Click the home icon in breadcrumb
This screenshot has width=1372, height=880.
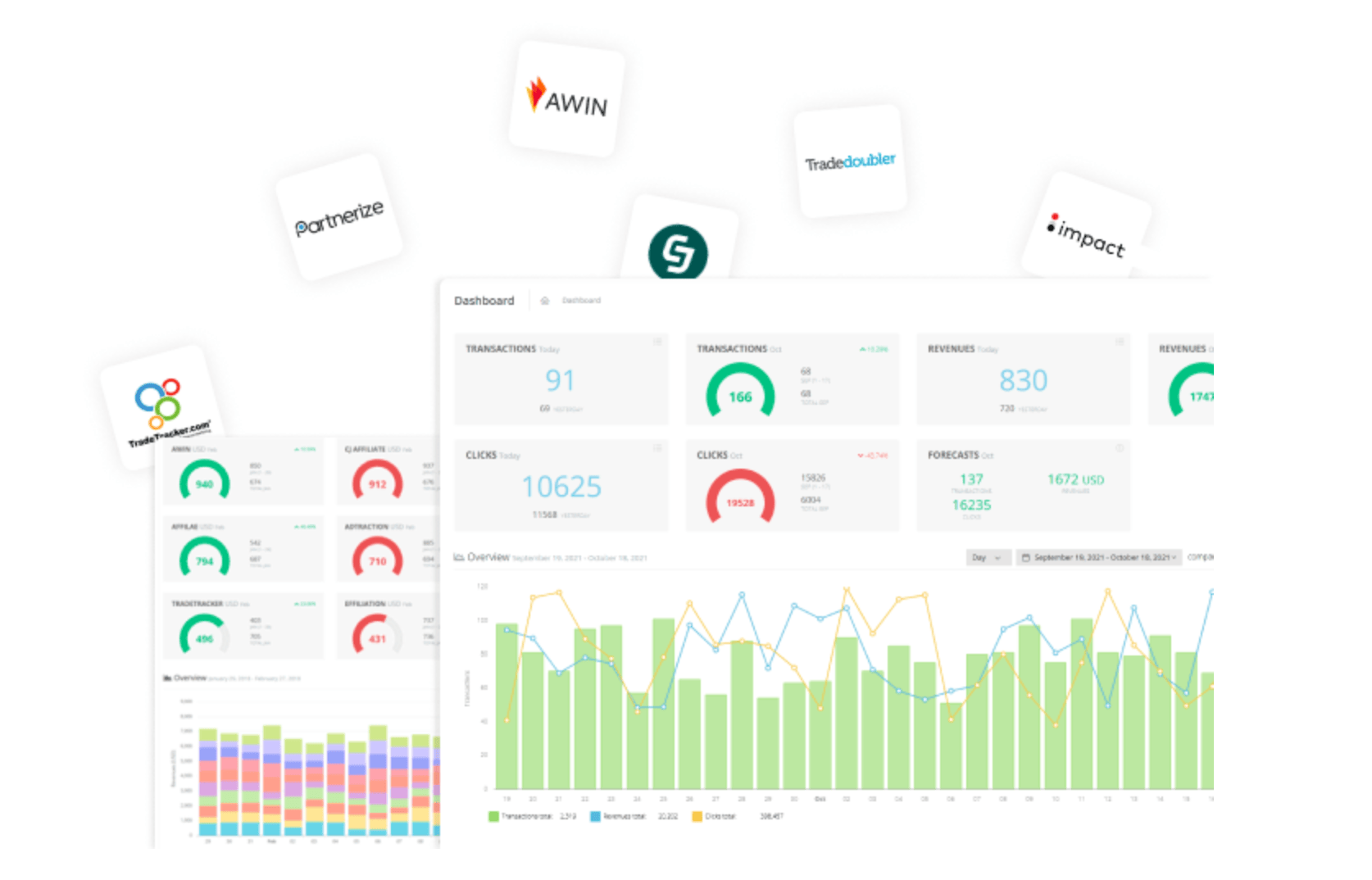(544, 301)
